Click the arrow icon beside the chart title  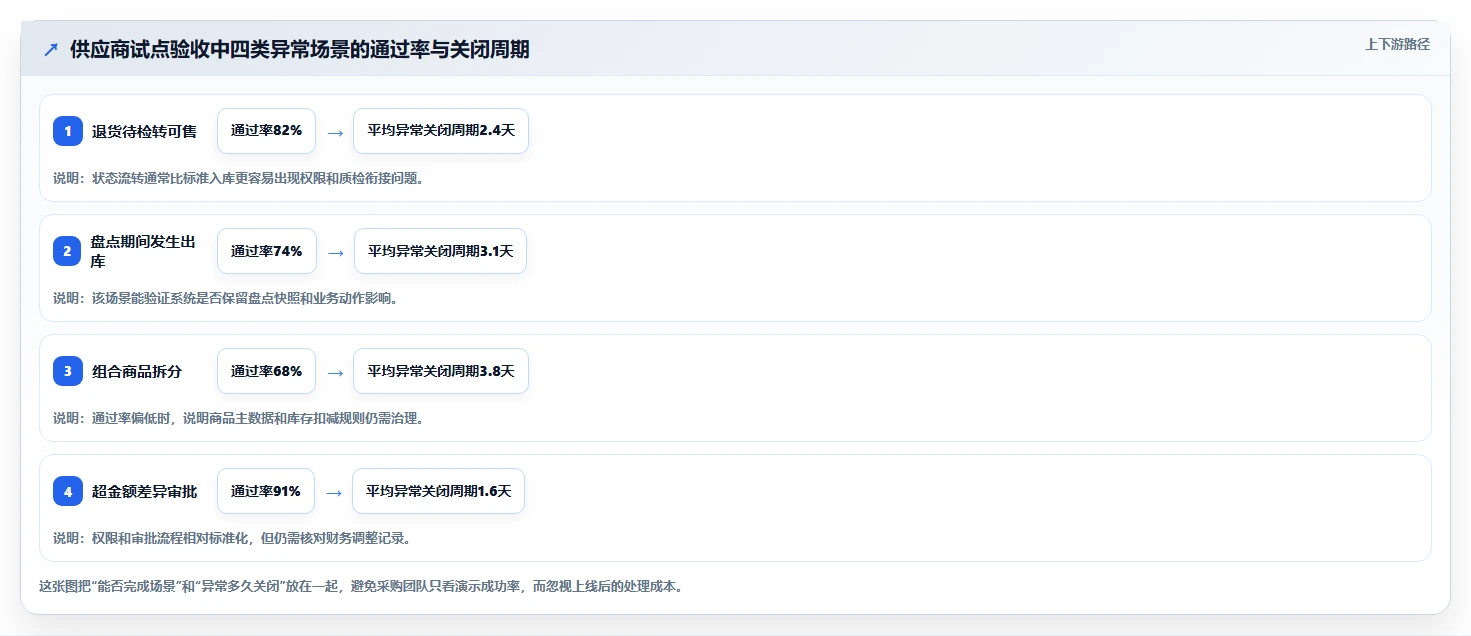click(x=51, y=50)
